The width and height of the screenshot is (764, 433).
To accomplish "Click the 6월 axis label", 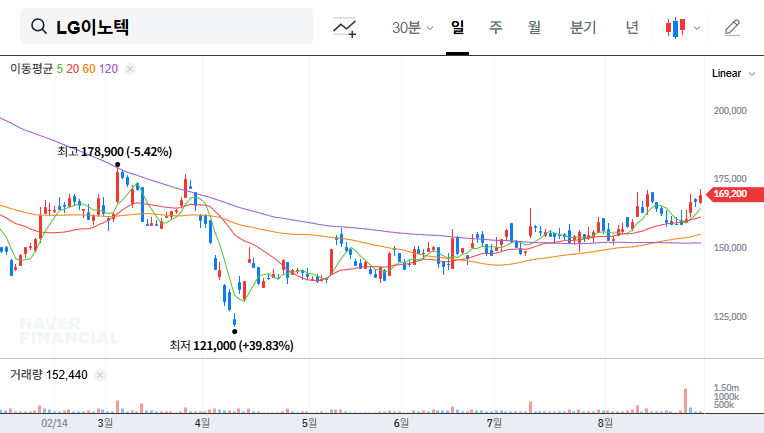I will point(401,423).
